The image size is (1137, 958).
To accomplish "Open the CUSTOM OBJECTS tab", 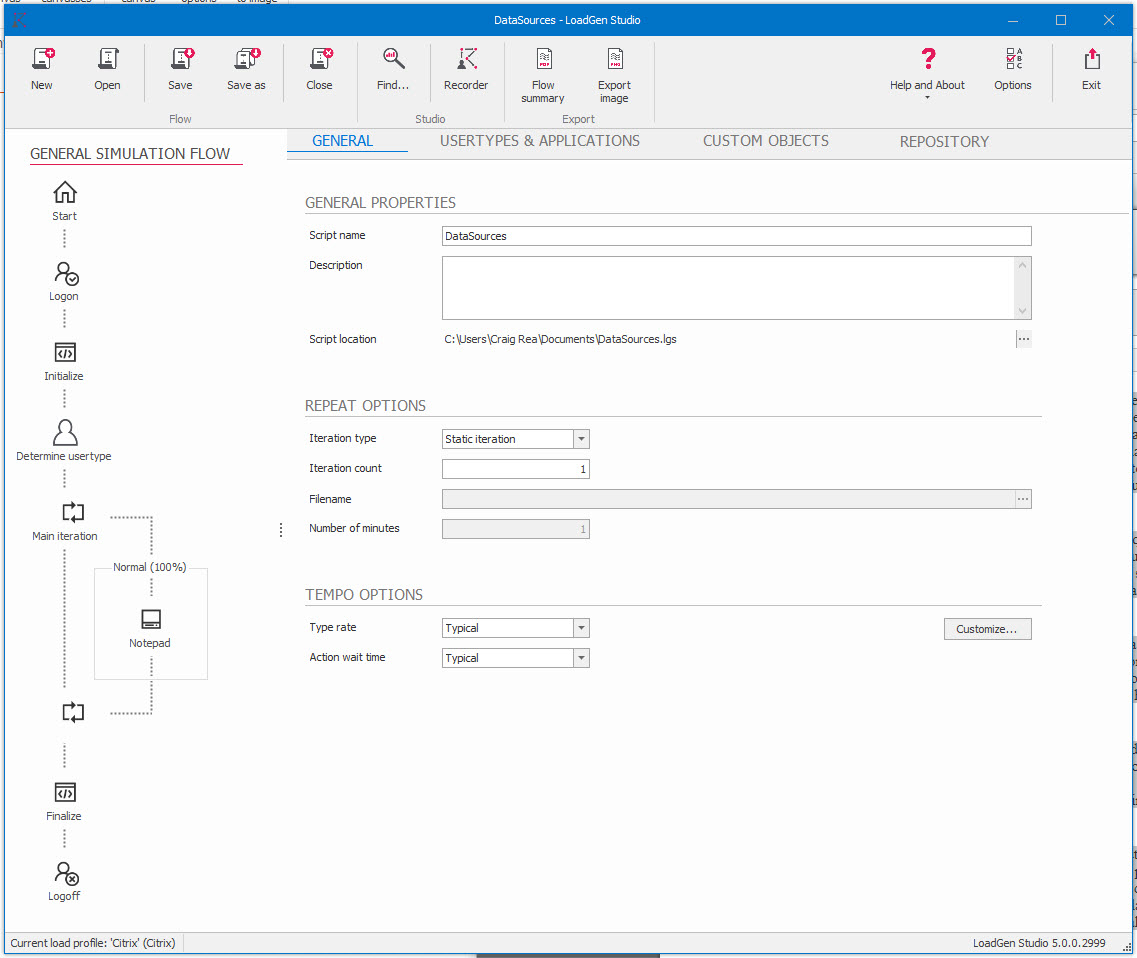I will point(766,141).
